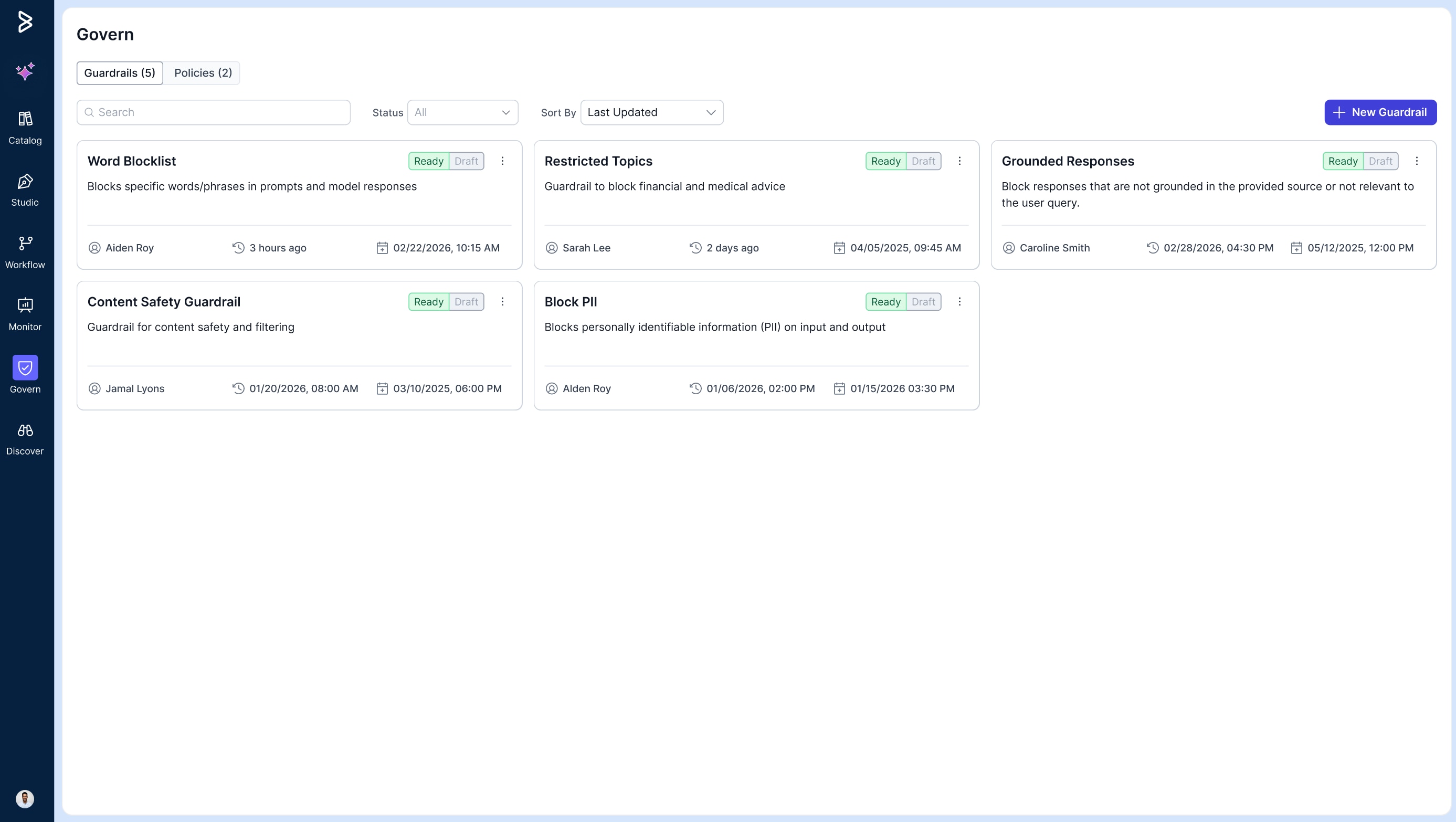Toggle Block PII to Draft

point(923,302)
